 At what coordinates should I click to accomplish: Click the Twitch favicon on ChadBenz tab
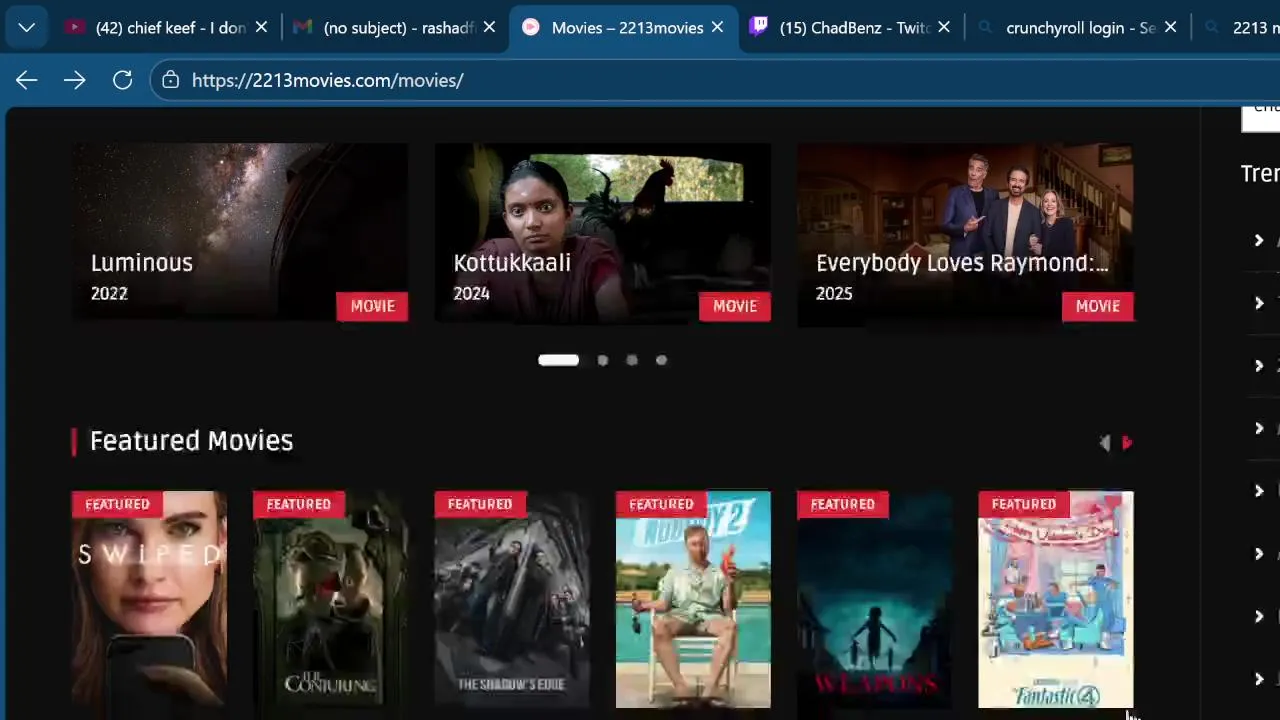pos(759,28)
